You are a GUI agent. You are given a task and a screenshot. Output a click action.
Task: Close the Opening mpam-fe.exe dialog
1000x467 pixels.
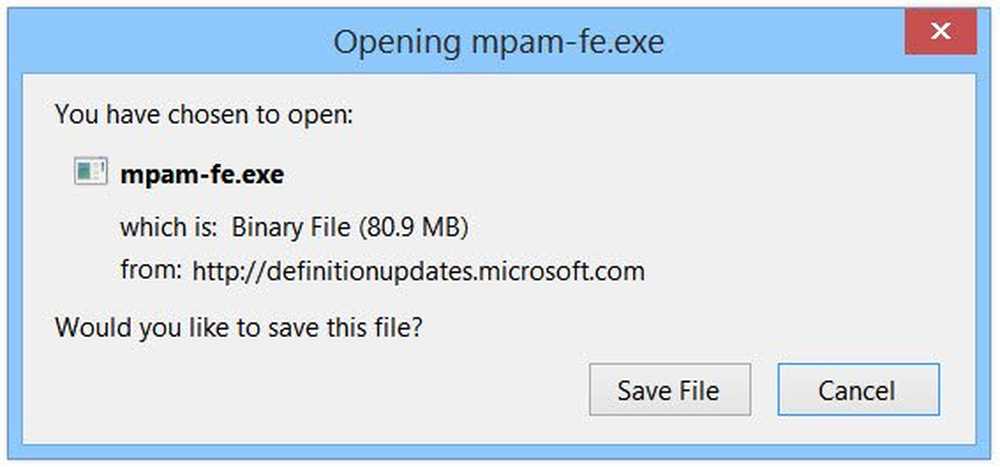[940, 33]
